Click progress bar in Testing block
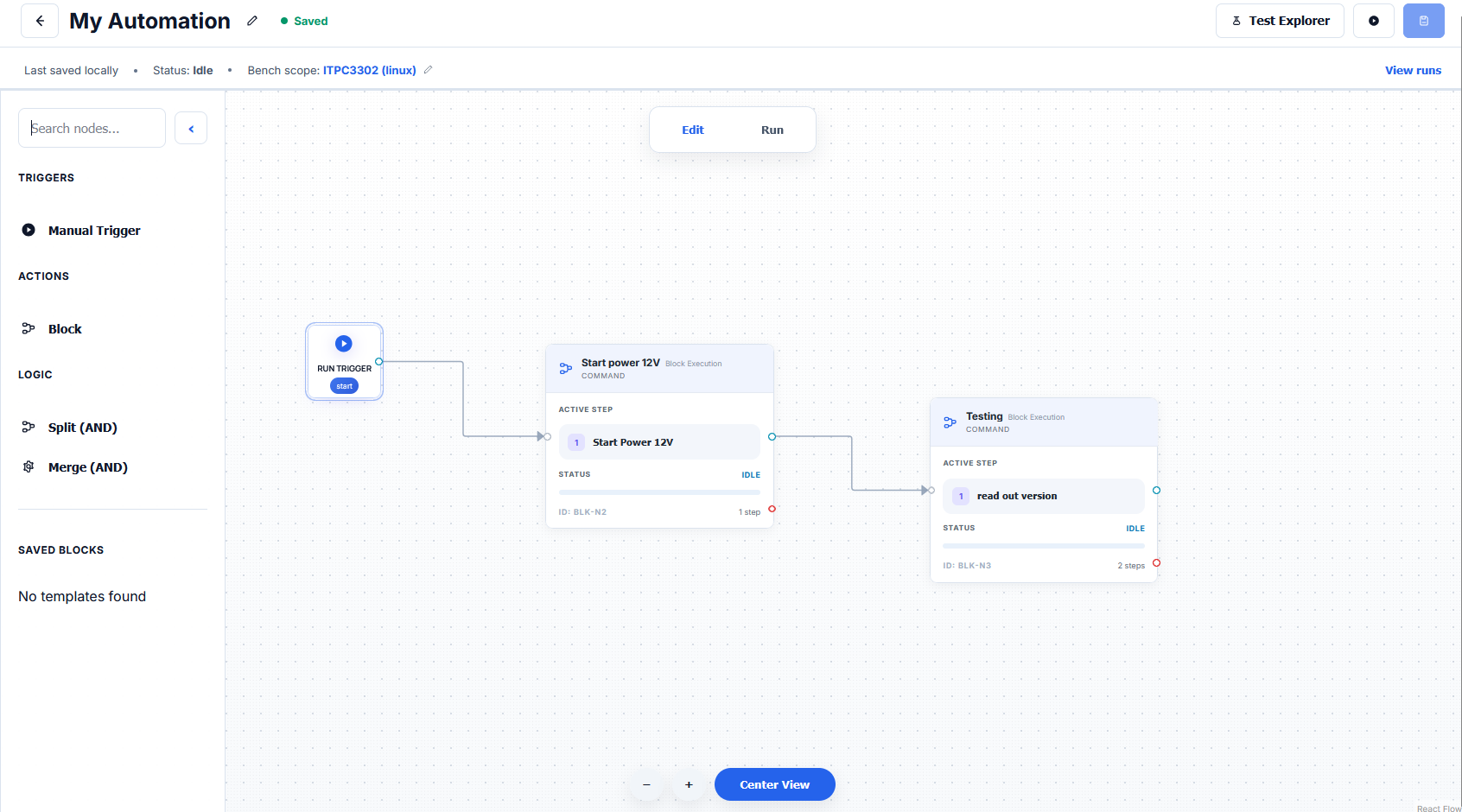 tap(1044, 546)
